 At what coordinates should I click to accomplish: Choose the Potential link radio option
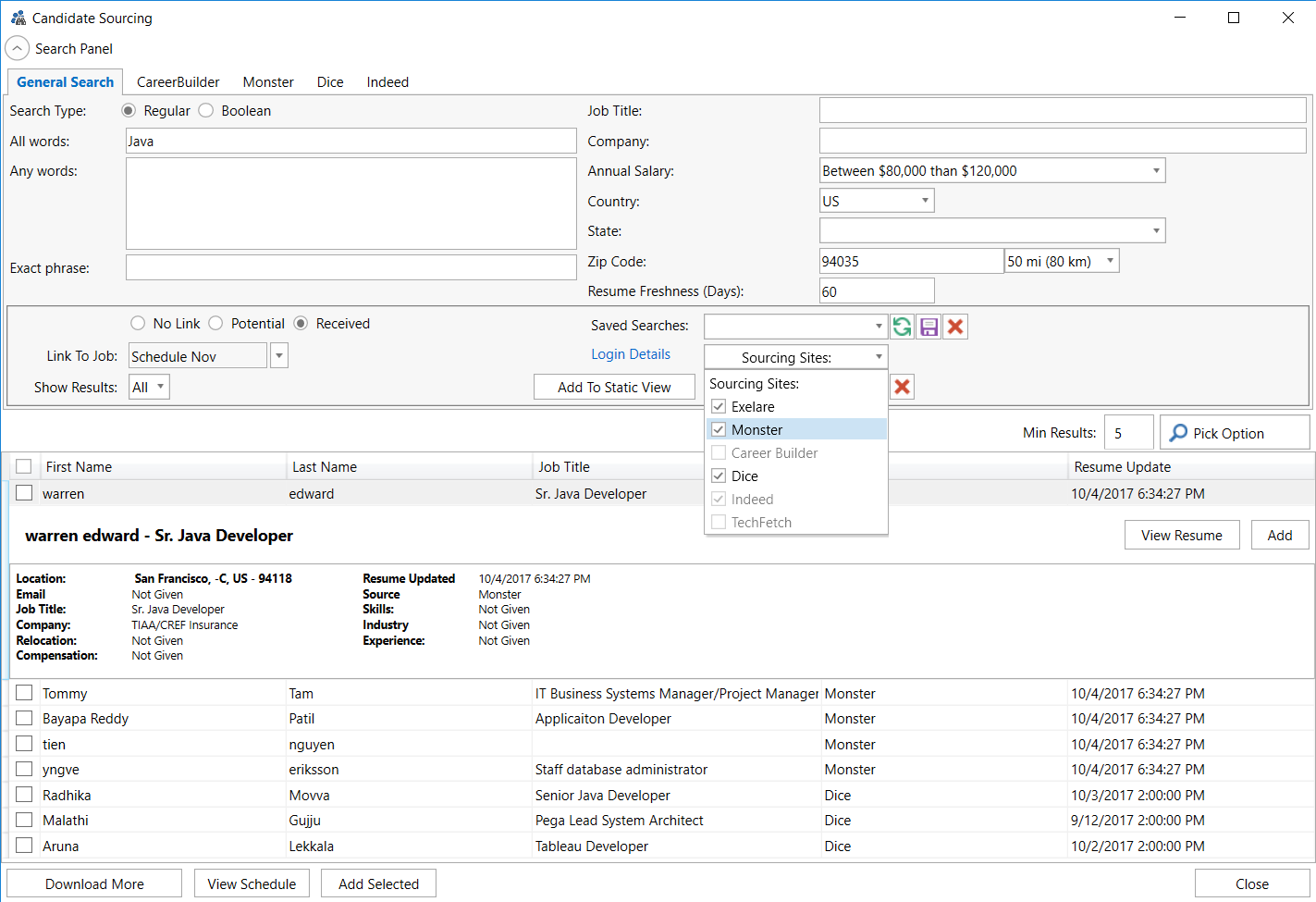pyautogui.click(x=215, y=324)
